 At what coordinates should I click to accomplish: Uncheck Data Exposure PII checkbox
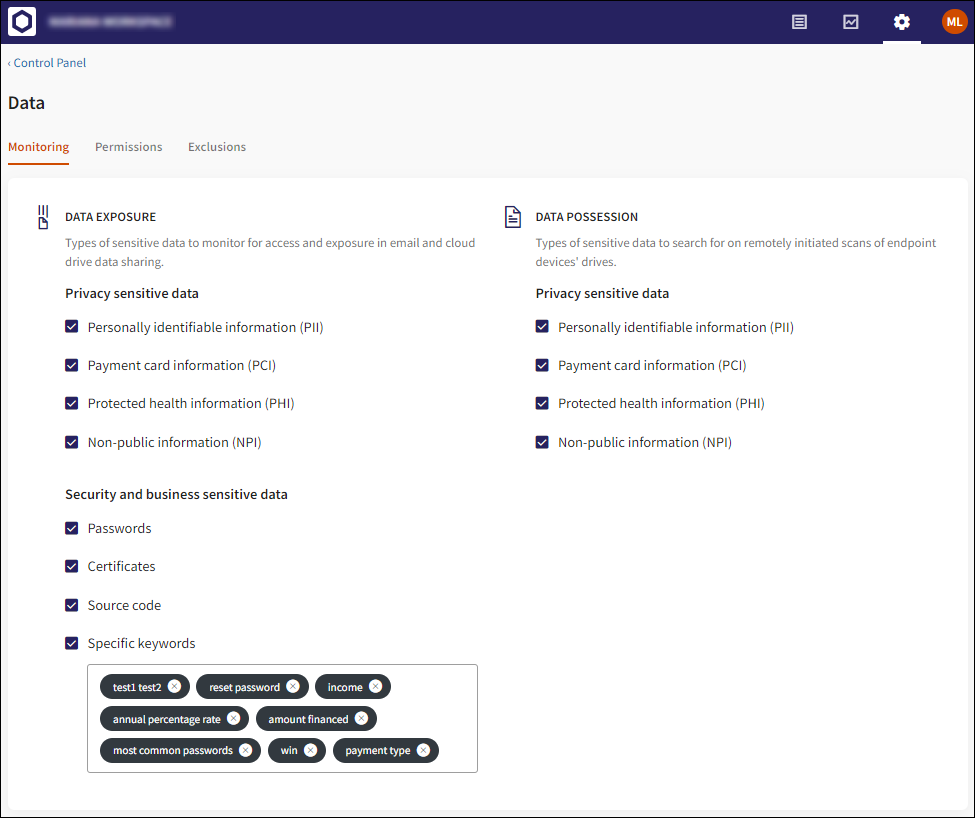(x=72, y=327)
